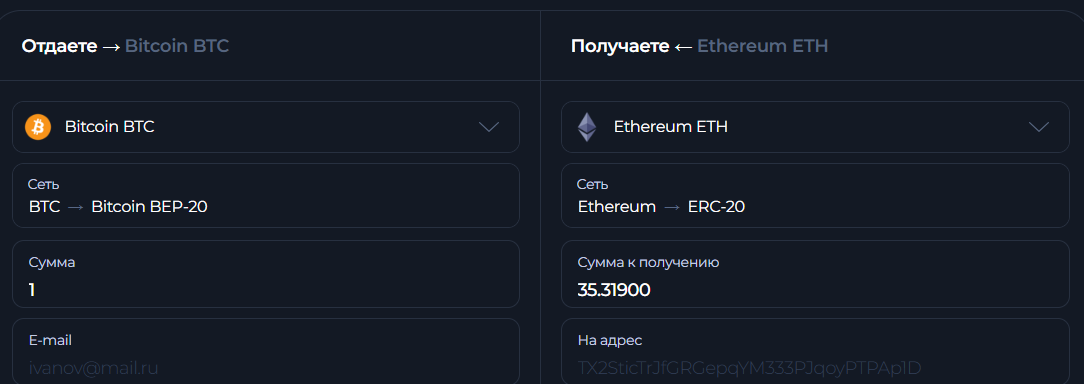Click the arrow between BTC and Bitcoin BEP-20
Viewport: 1084px width, 384px height.
tap(75, 207)
